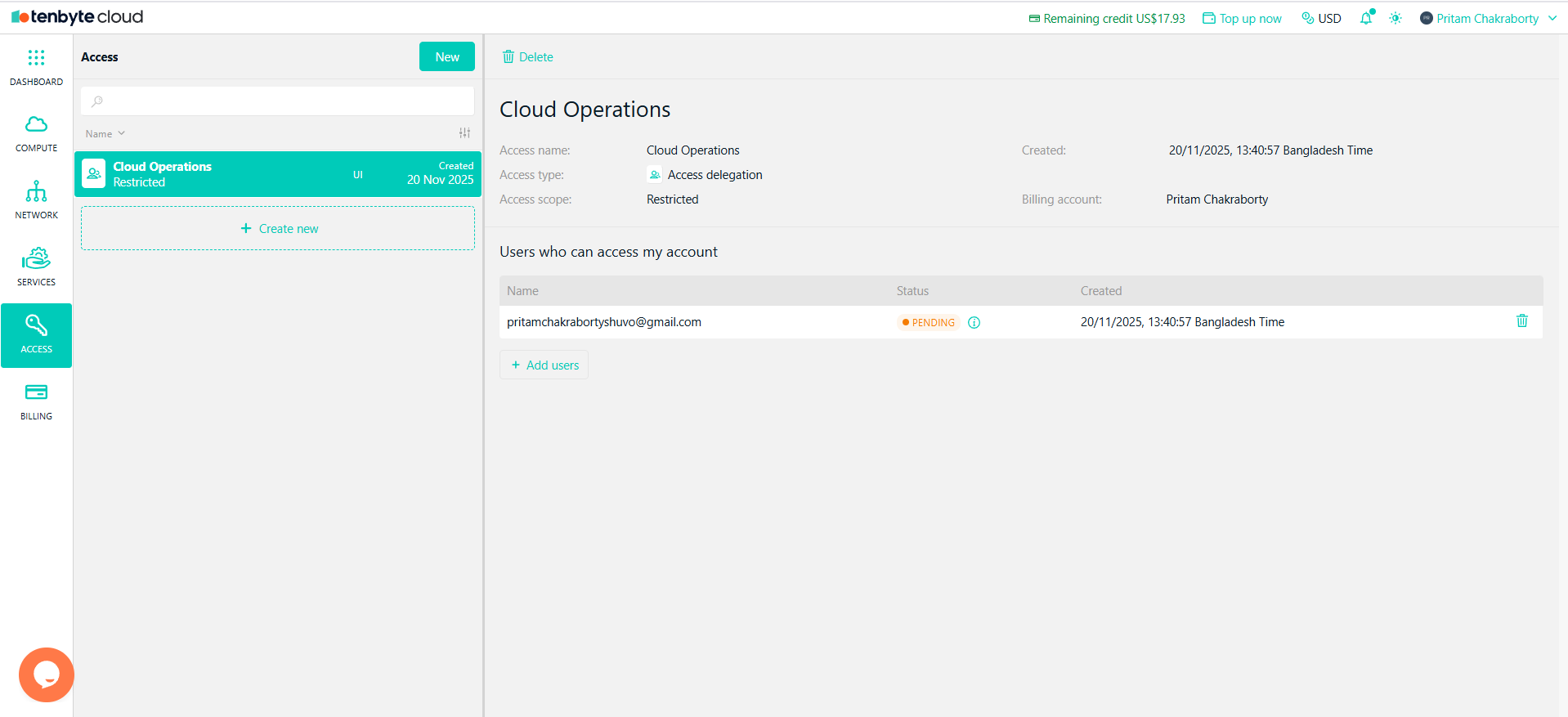
Task: Click the Restricted access scope value
Action: pos(673,199)
